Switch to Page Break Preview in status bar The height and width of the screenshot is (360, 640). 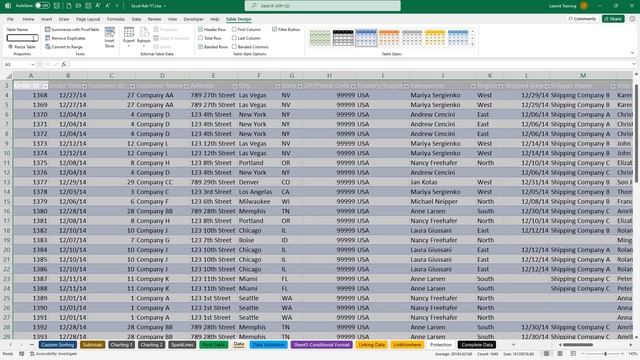coord(573,353)
